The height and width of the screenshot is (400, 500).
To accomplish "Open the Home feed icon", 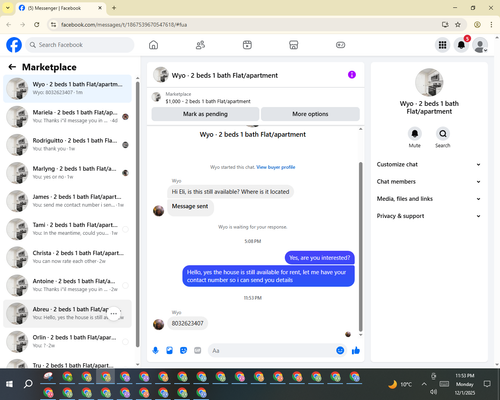I will click(153, 45).
